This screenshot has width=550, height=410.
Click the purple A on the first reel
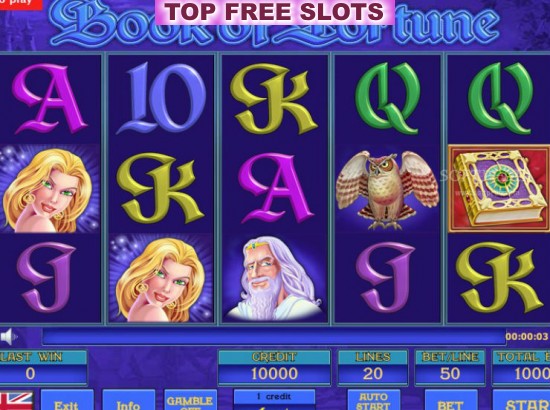(49, 99)
